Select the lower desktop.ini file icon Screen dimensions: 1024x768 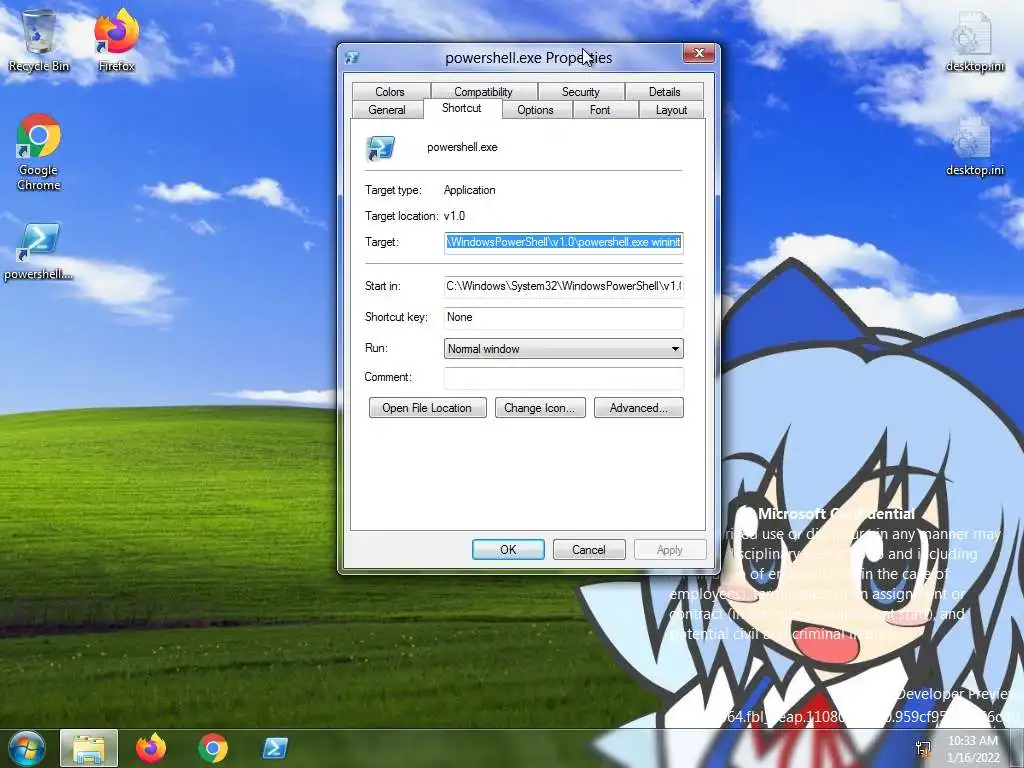coord(974,146)
